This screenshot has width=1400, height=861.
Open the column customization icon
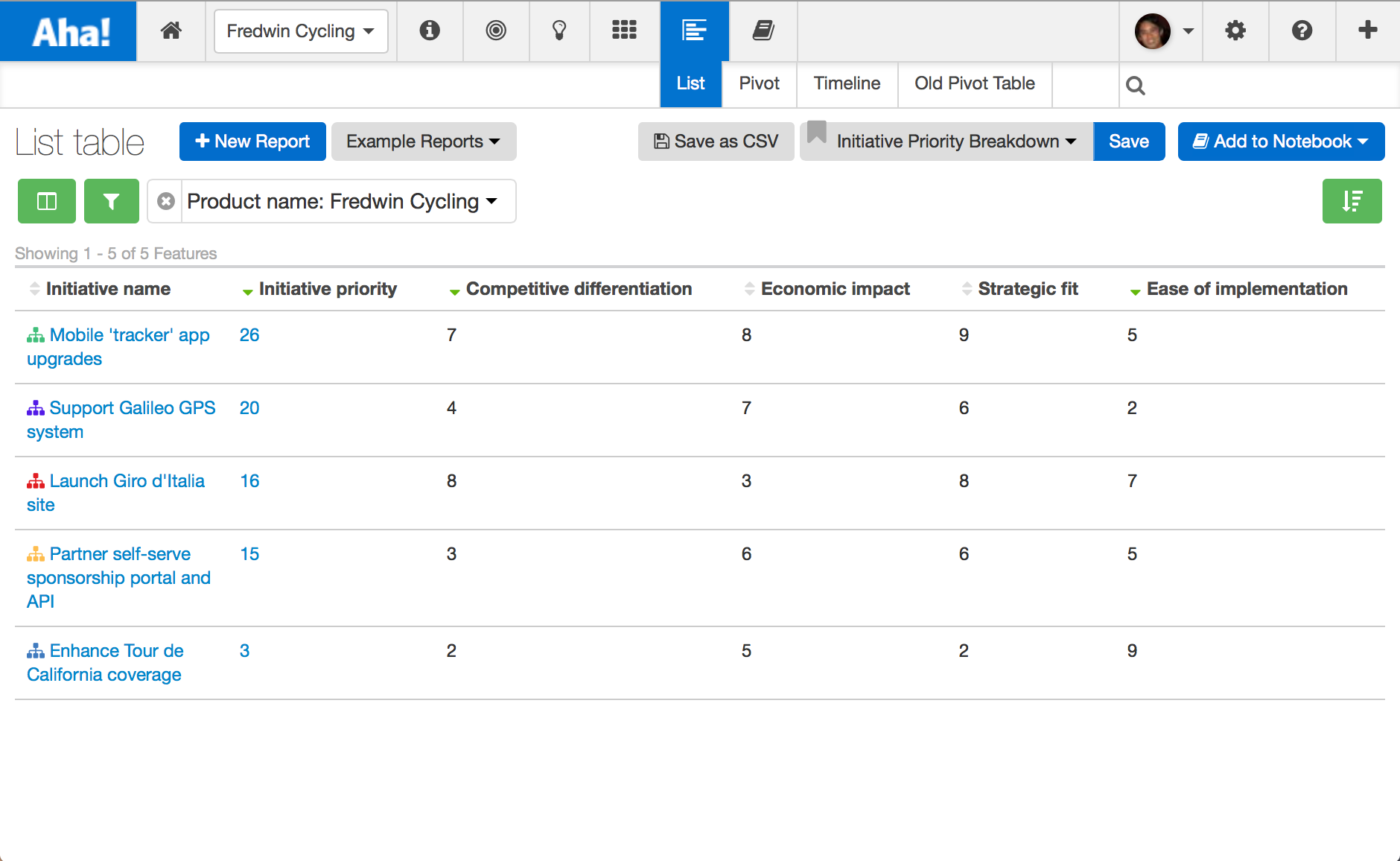pyautogui.click(x=46, y=200)
